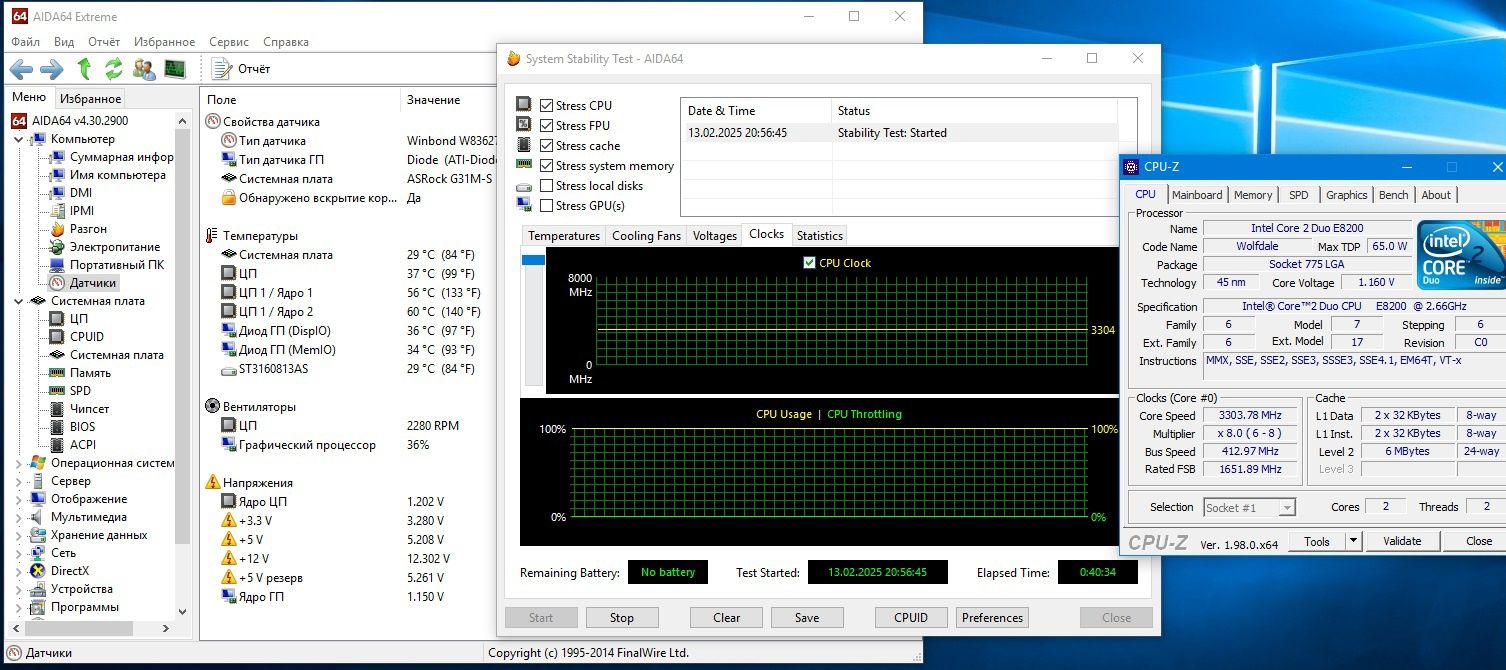Open the Statistics tab
Image resolution: width=1506 pixels, height=670 pixels.
tap(820, 236)
